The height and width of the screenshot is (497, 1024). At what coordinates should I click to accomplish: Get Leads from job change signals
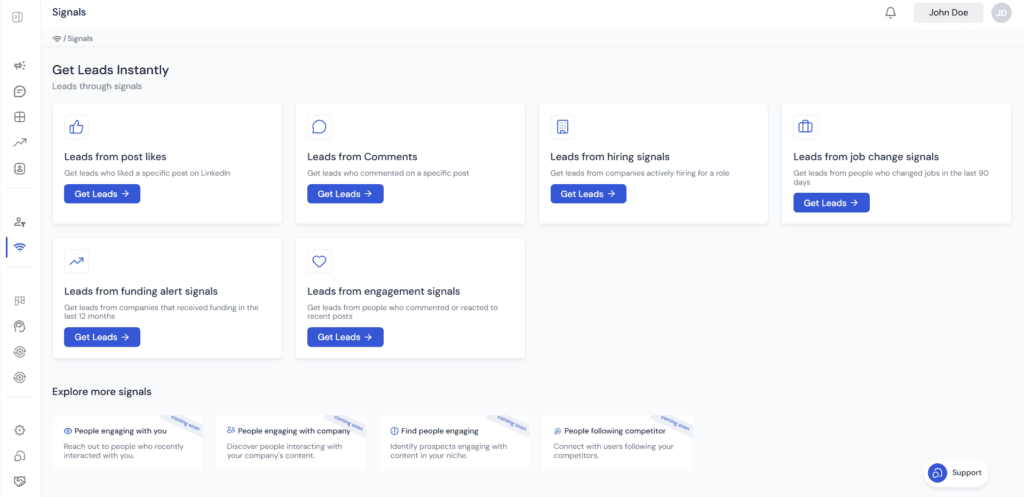pos(831,203)
